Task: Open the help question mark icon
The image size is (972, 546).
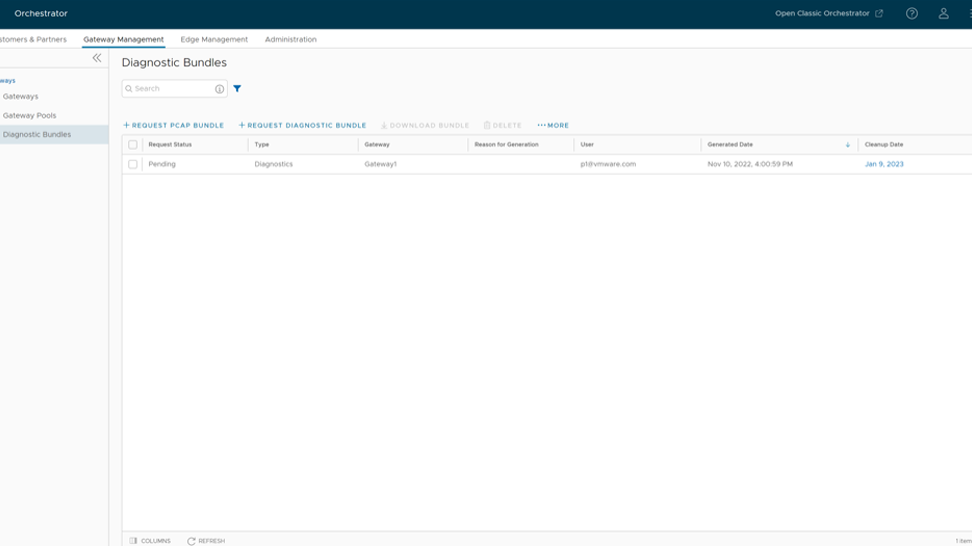Action: [911, 14]
